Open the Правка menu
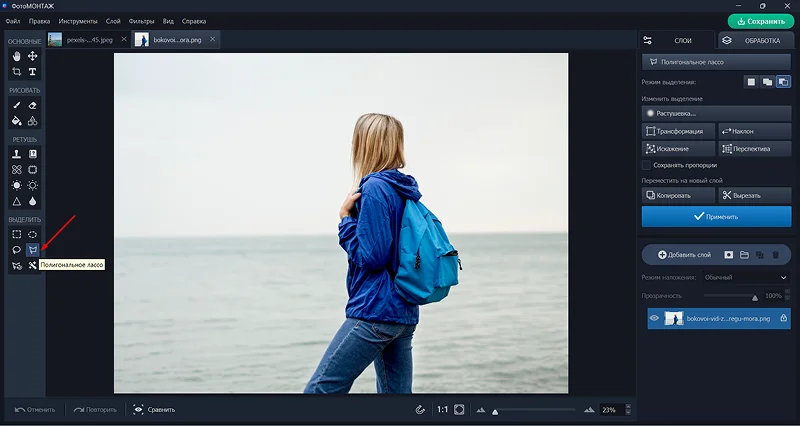The height and width of the screenshot is (426, 800). pyautogui.click(x=39, y=21)
